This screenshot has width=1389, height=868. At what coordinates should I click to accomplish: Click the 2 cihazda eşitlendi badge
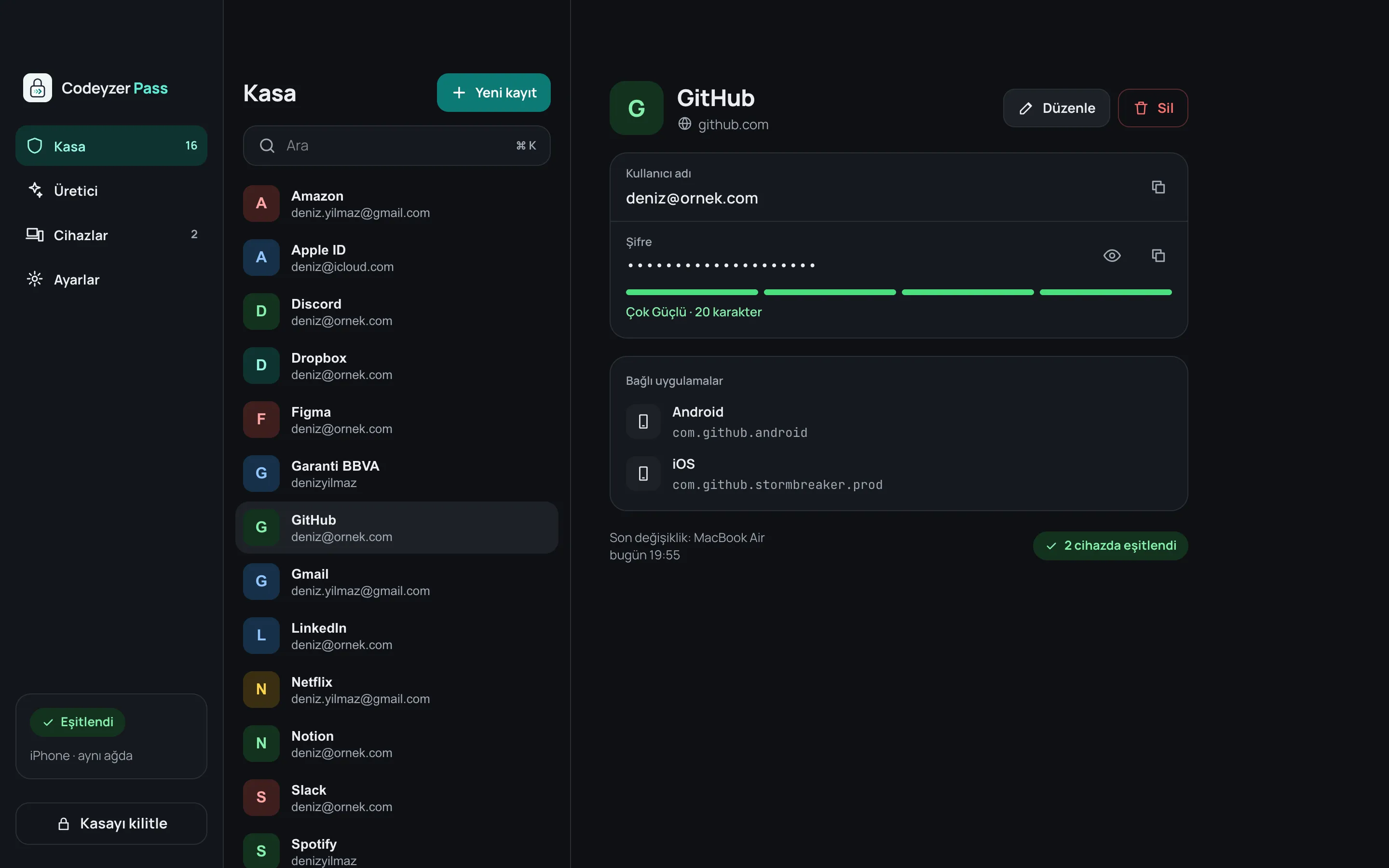coord(1110,545)
